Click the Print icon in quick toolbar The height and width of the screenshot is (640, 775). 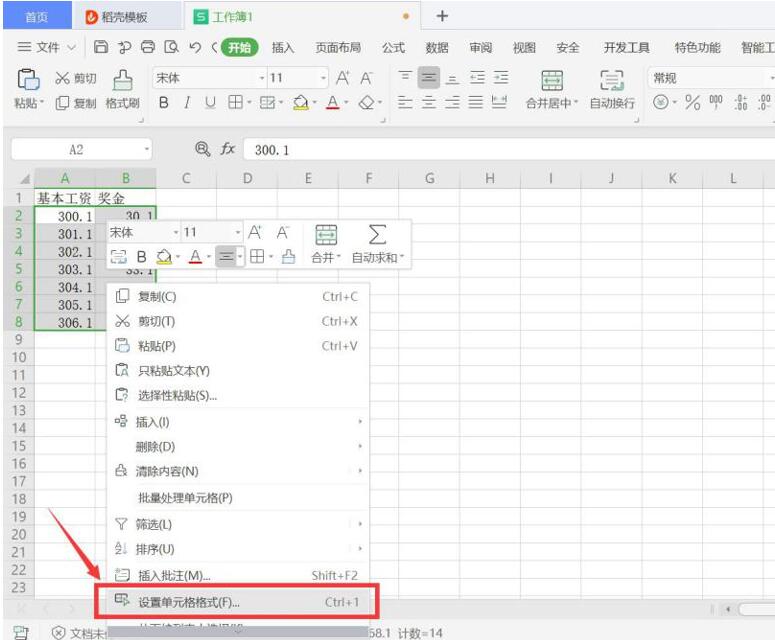coord(148,47)
